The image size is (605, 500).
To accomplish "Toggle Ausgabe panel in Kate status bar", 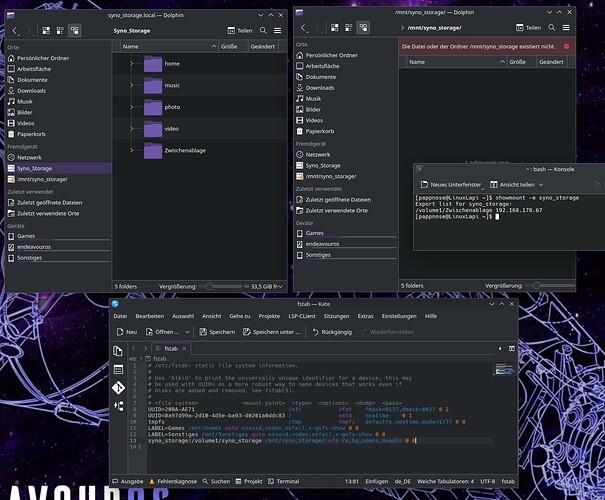I will (128, 481).
